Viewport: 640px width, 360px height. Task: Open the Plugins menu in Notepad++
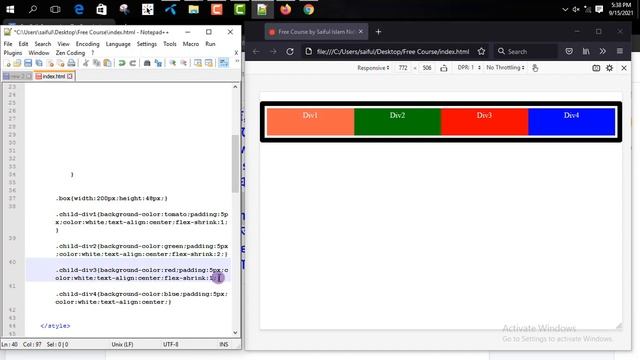(x=13, y=53)
